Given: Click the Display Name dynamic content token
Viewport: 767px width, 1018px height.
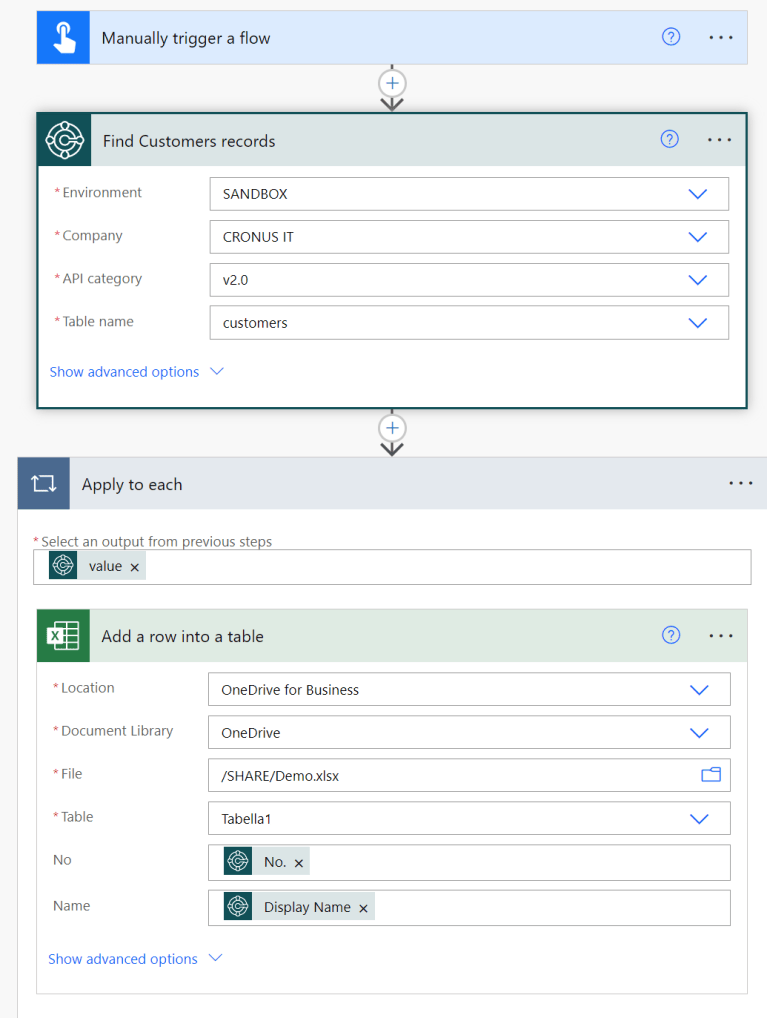Looking at the screenshot, I should click(299, 907).
